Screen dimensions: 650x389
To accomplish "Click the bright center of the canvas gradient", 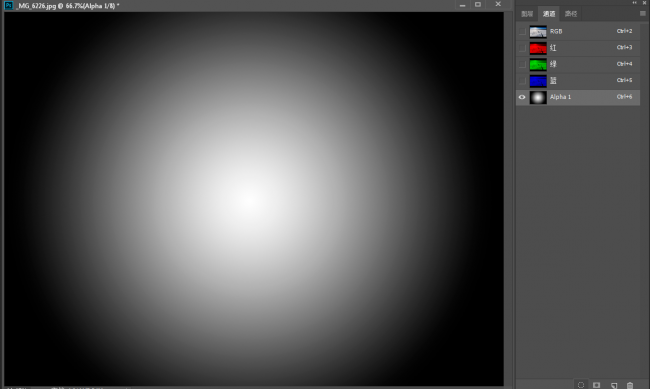I will click(x=249, y=201).
